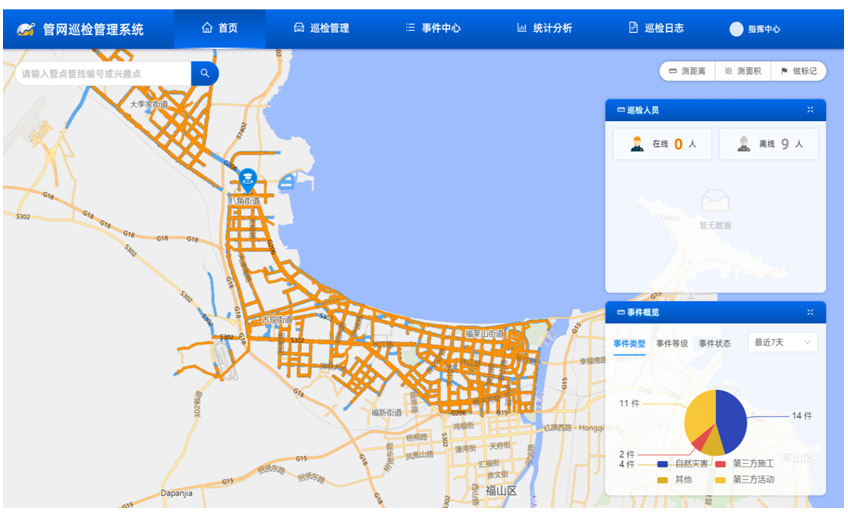Click the 指挥中心 user avatar
The height and width of the screenshot is (517, 848).
click(x=737, y=29)
